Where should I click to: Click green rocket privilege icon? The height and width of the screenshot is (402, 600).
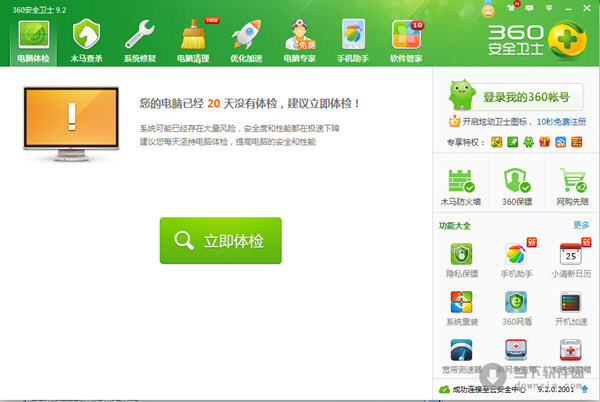(512, 142)
